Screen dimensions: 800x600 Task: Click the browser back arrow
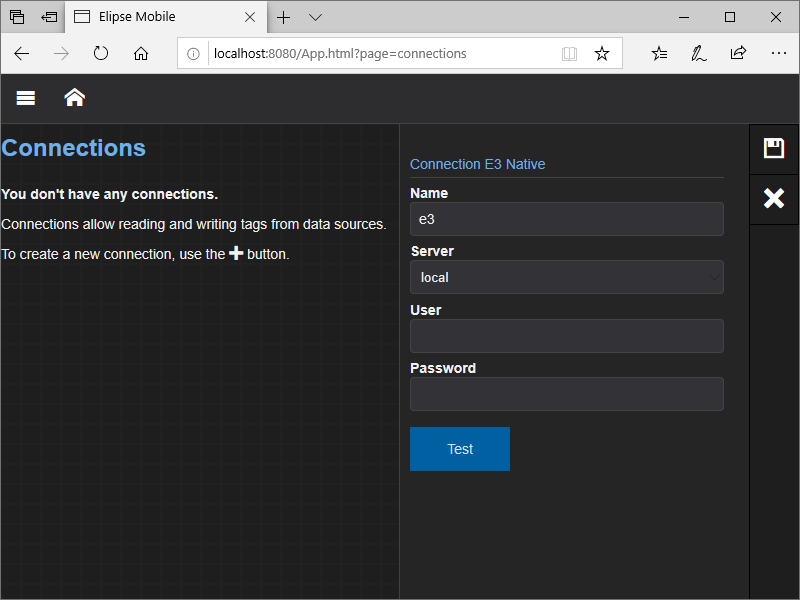point(22,53)
